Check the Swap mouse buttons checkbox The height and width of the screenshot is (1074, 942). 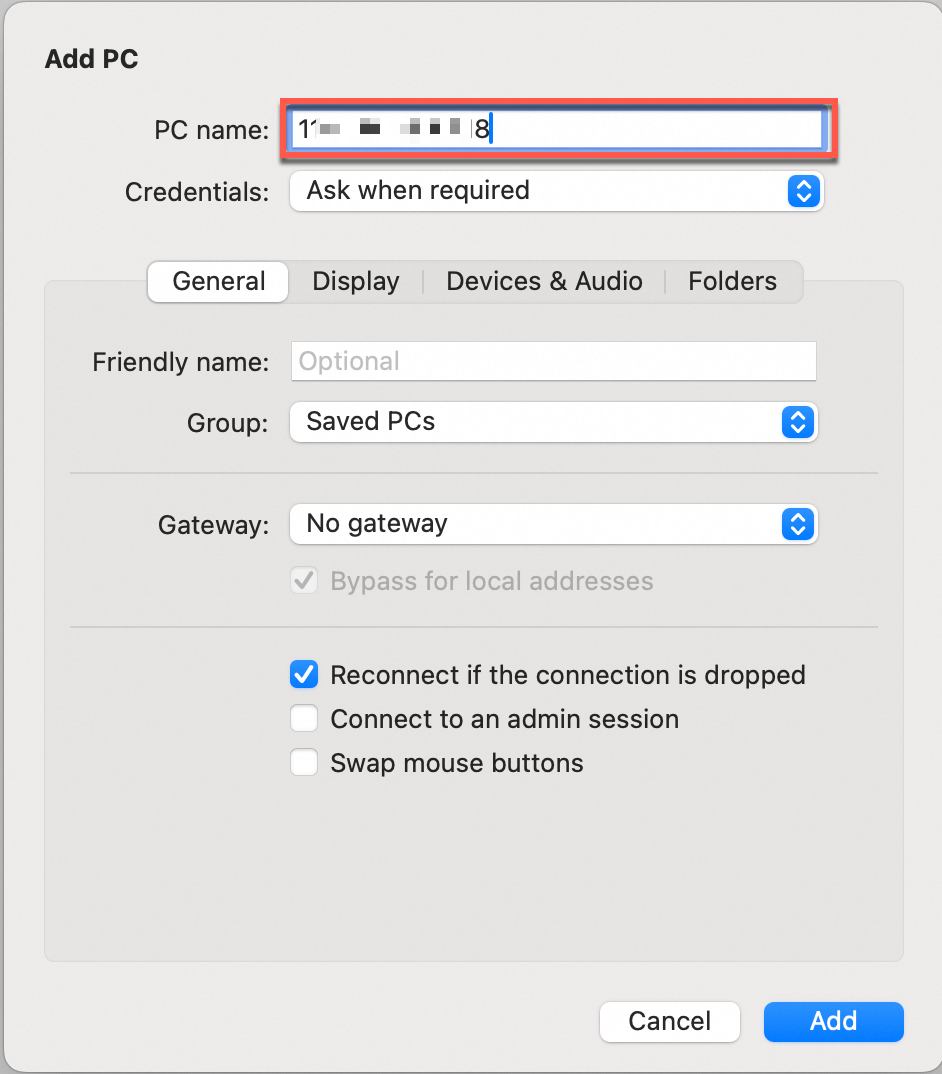tap(304, 763)
